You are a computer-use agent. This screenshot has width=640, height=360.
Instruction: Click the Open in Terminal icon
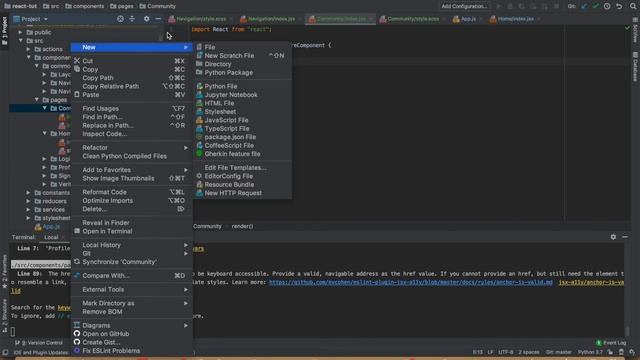77,231
